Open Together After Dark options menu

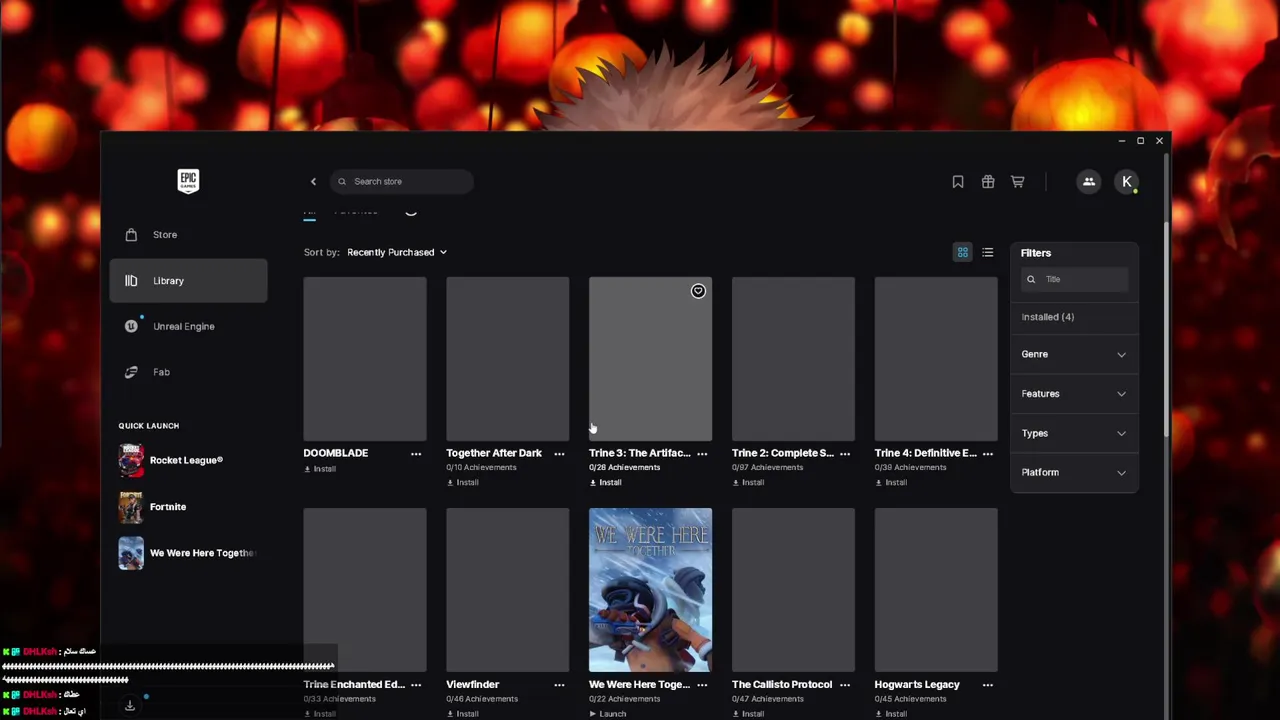tap(559, 453)
